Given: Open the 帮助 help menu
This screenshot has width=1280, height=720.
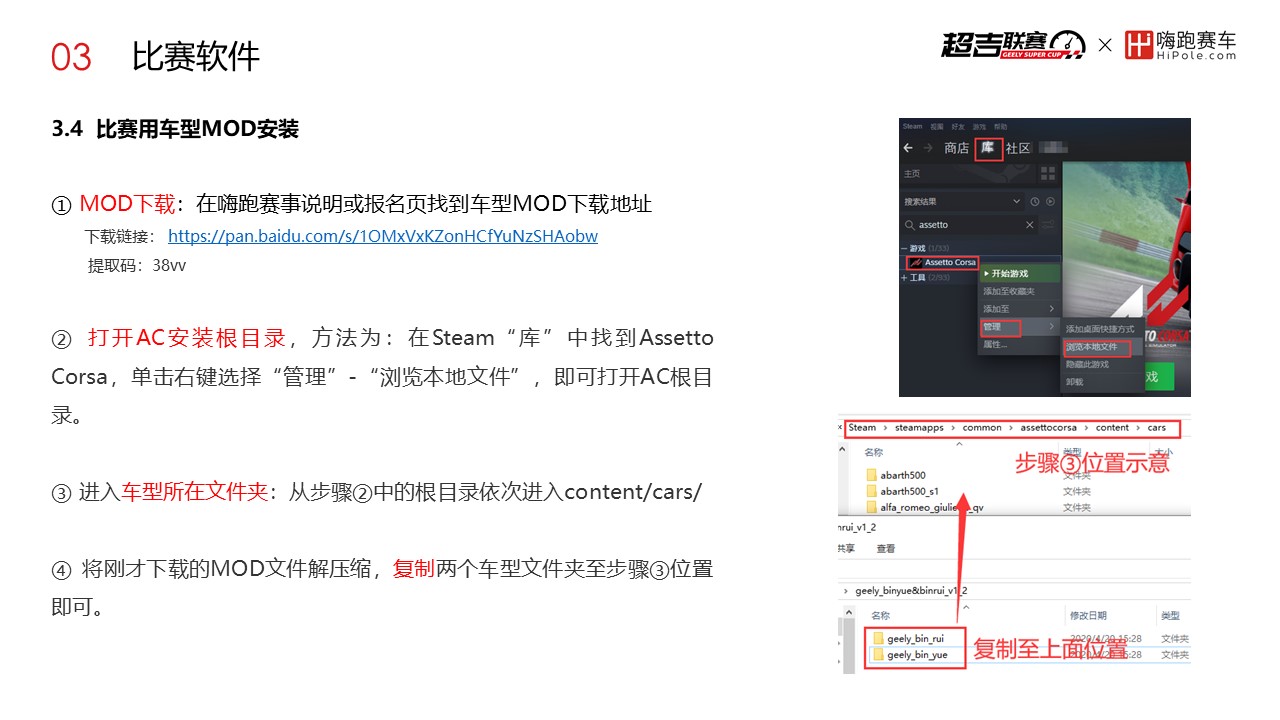Looking at the screenshot, I should pos(1000,126).
